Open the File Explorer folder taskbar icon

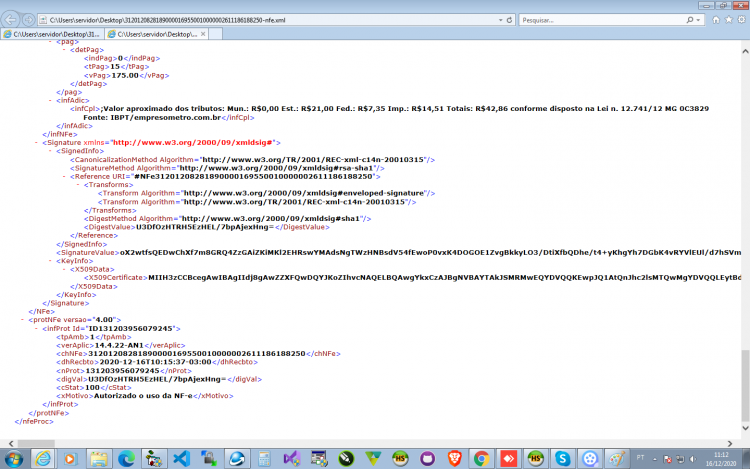point(99,459)
